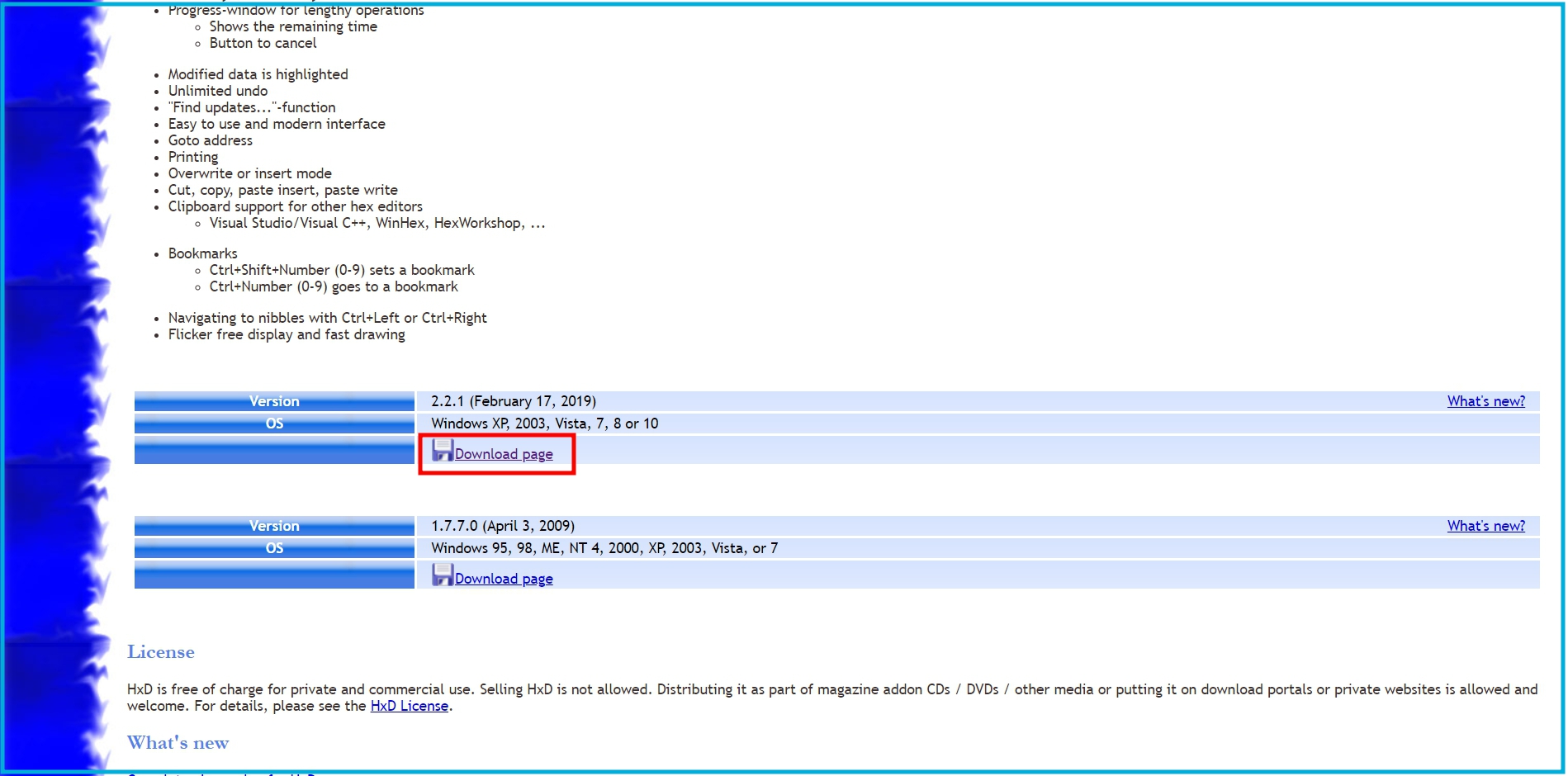Click floppy disk icon for version 2.2.1
Image resolution: width=1568 pixels, height=776 pixels.
[x=443, y=450]
